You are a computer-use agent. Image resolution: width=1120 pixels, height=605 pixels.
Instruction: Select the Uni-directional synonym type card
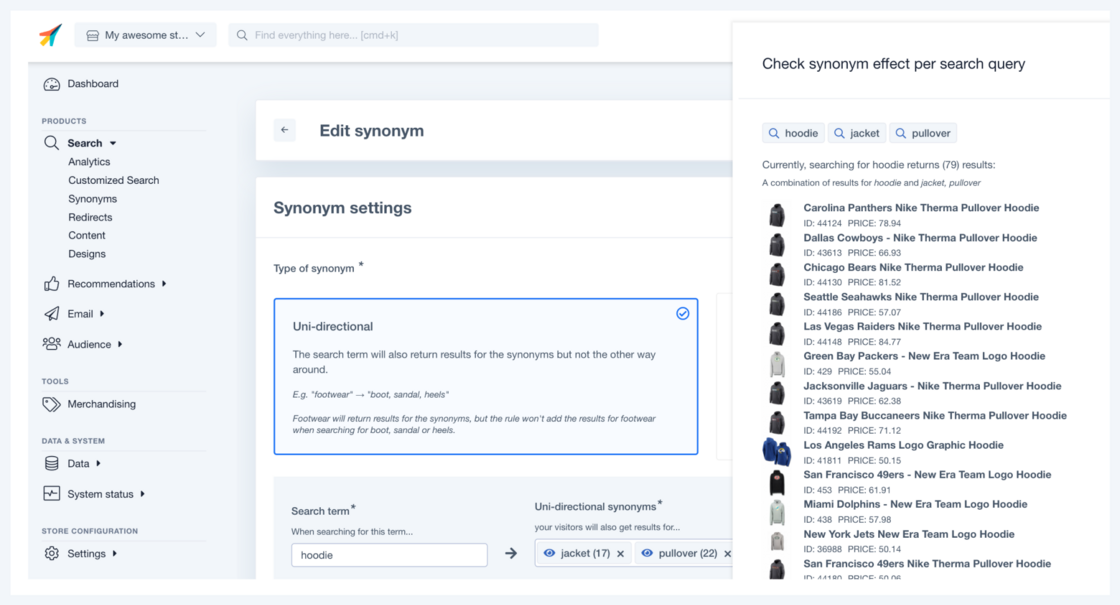click(485, 376)
